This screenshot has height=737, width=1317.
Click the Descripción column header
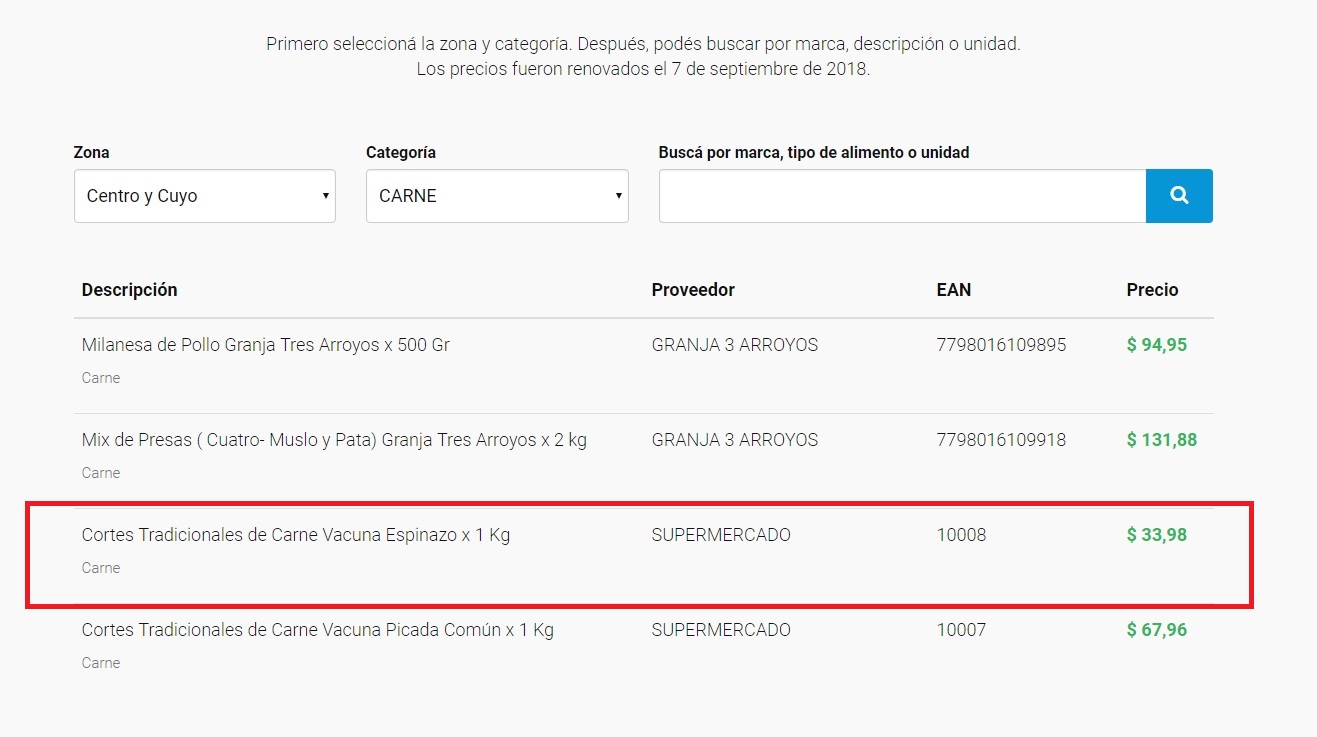[130, 290]
